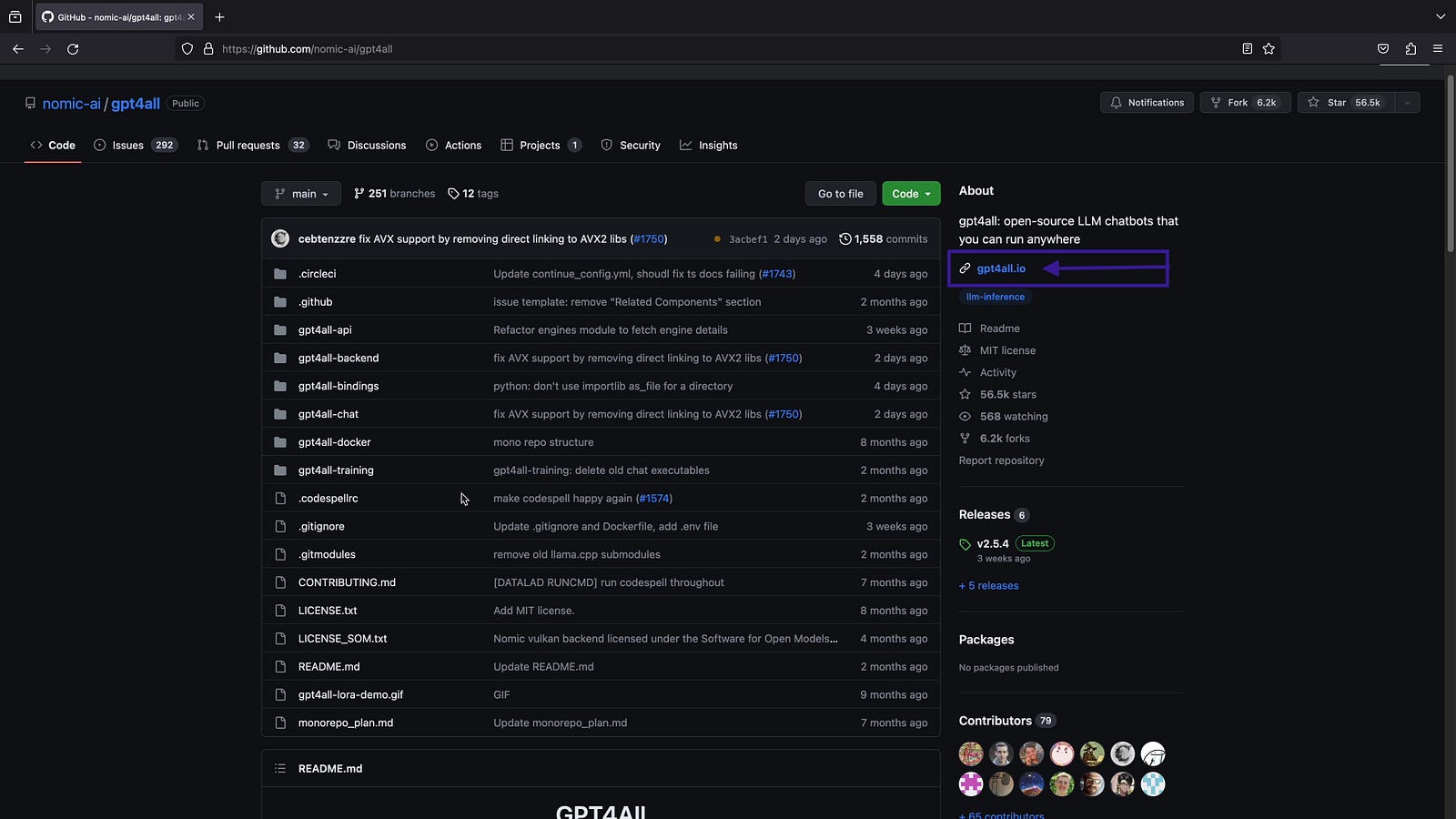Screen dimensions: 1456x819
Task: Star the gpt4all repository
Action: 1344,103
